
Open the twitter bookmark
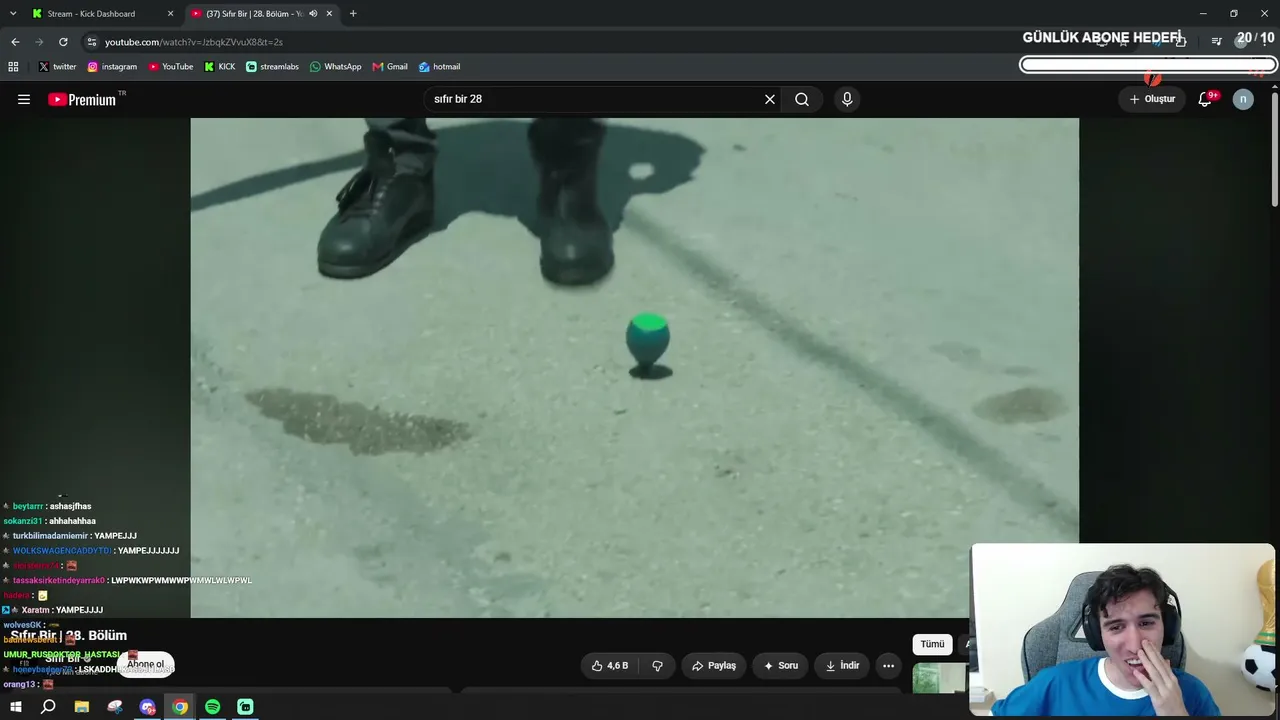[x=57, y=67]
